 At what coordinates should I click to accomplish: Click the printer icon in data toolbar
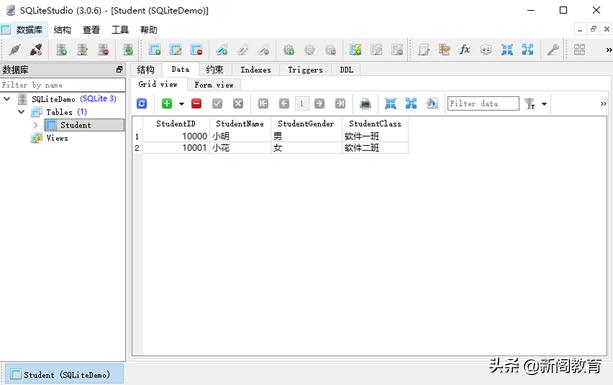[x=365, y=104]
